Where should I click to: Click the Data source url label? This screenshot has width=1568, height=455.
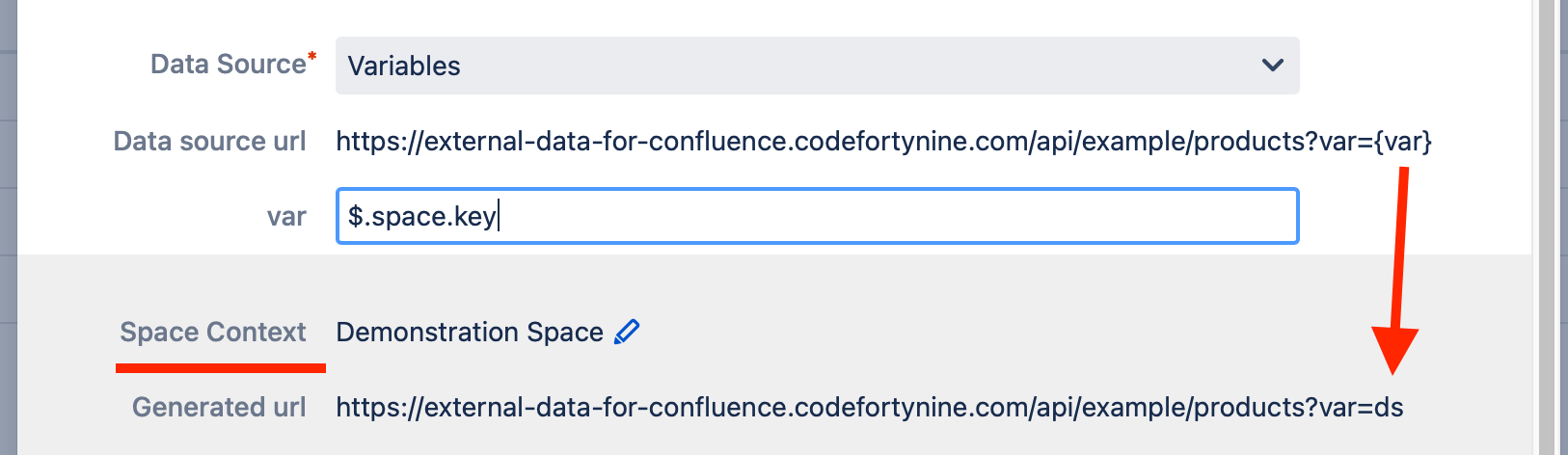(209, 142)
